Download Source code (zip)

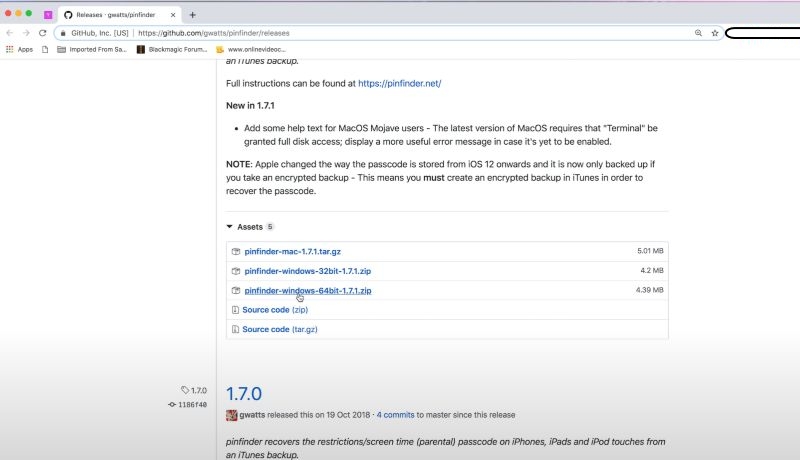click(265, 310)
